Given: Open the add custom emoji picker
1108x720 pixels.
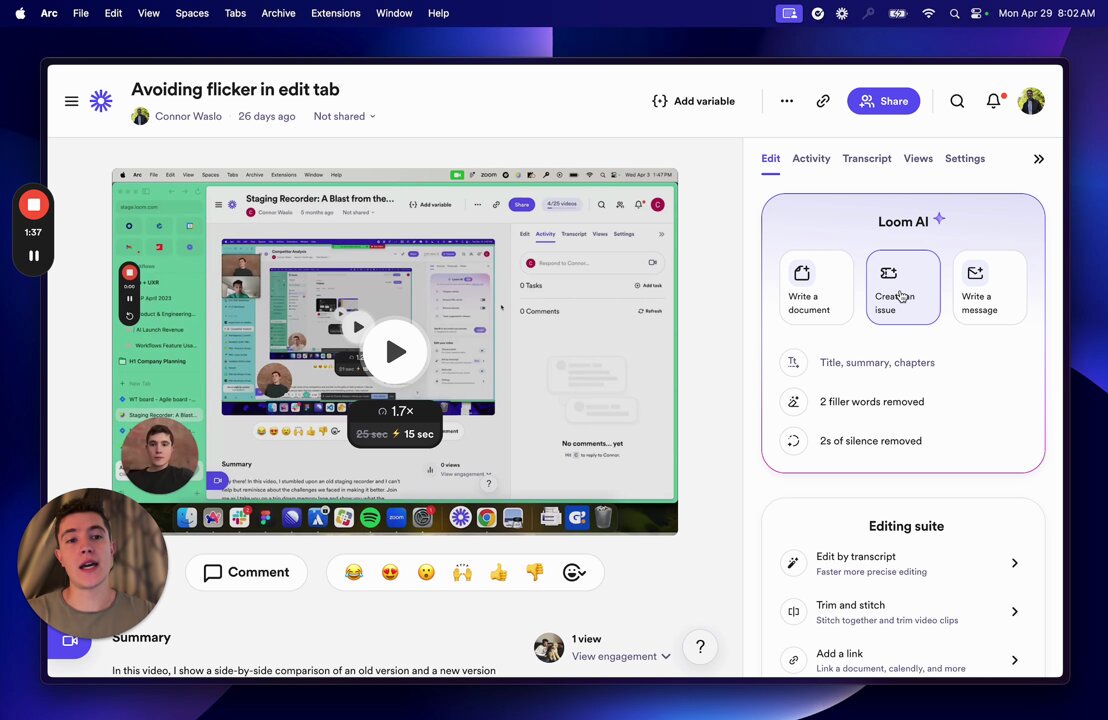Looking at the screenshot, I should 574,572.
